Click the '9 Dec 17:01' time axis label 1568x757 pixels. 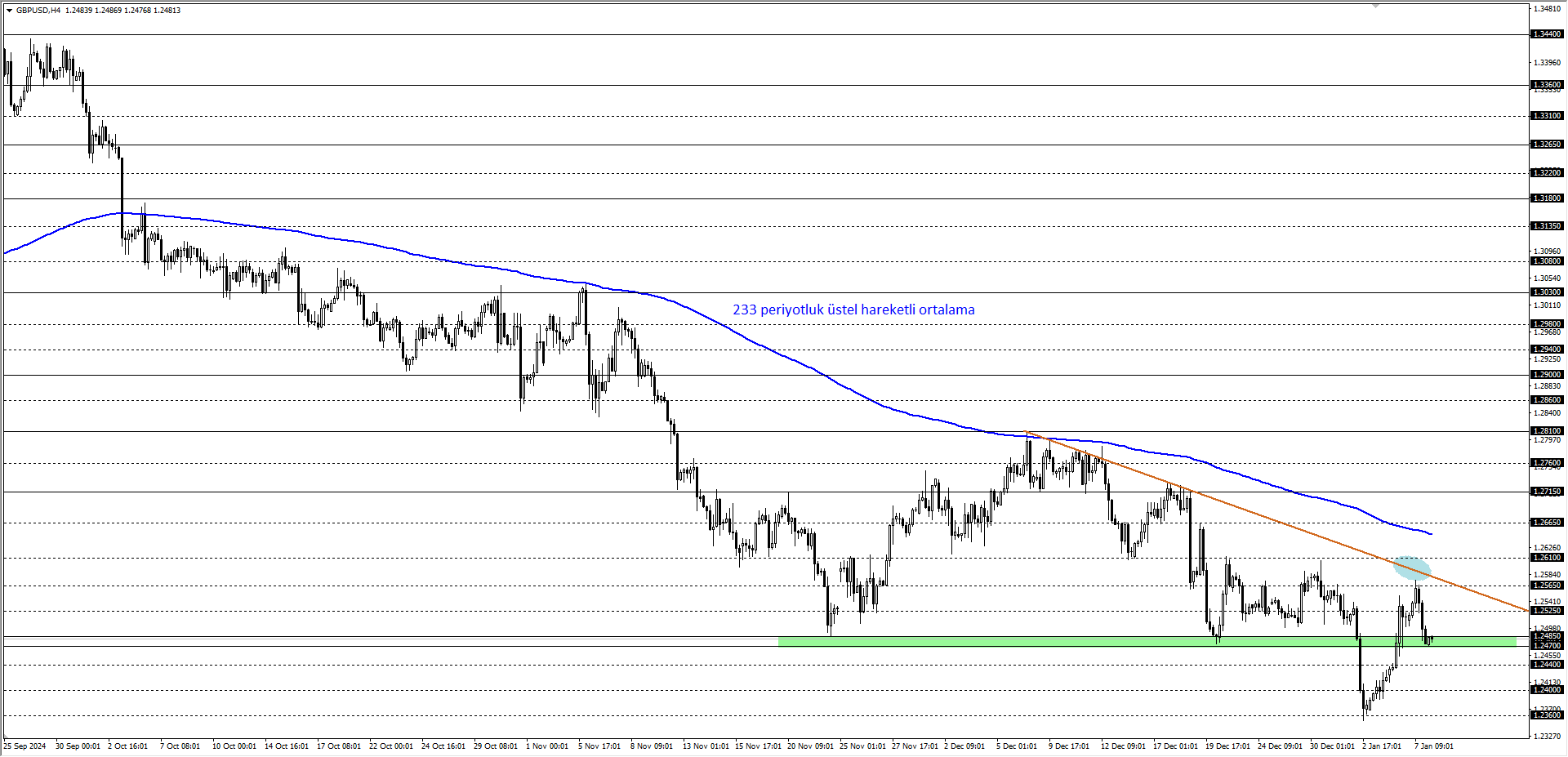(x=1070, y=746)
